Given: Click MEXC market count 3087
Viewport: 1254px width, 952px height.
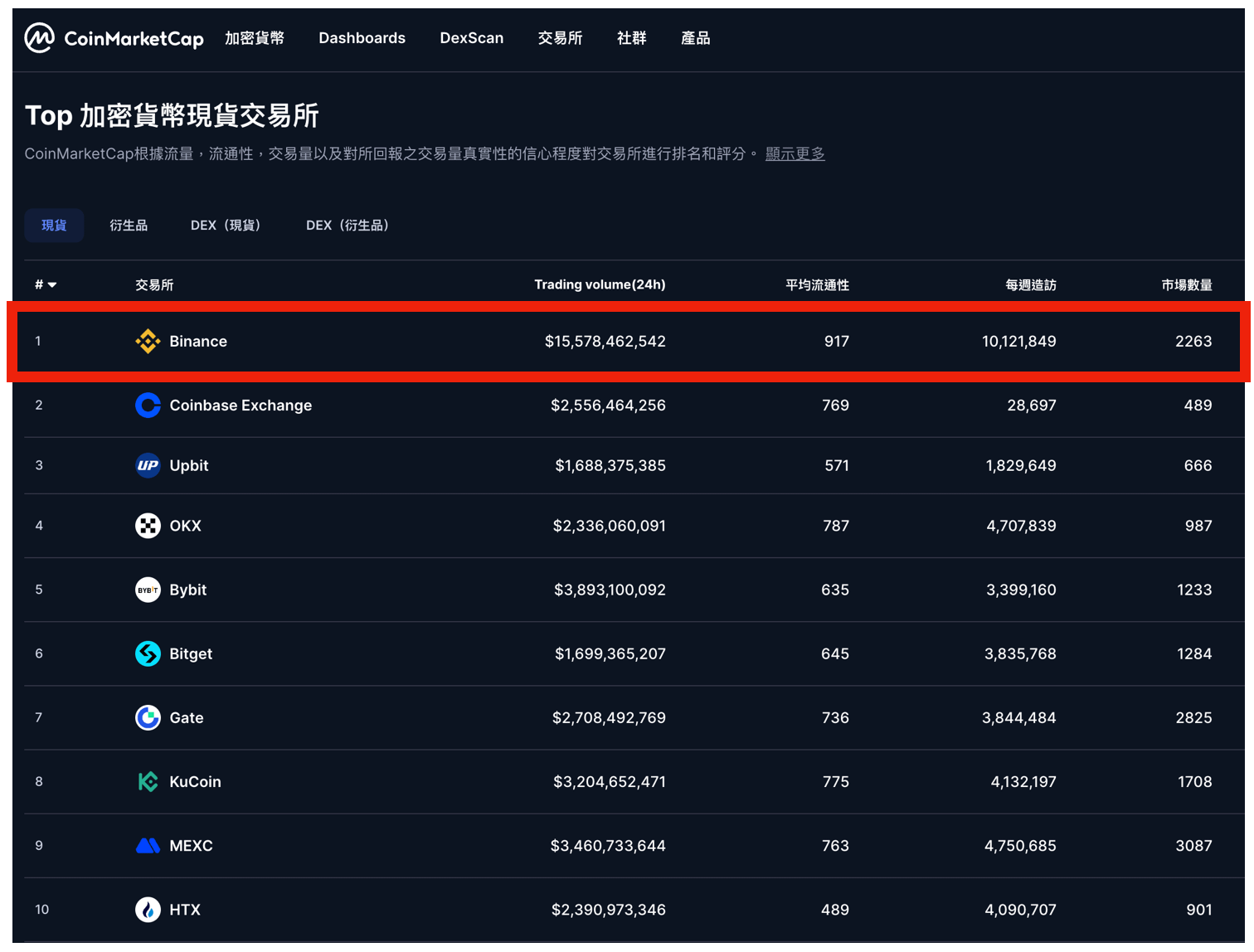Looking at the screenshot, I should point(1194,846).
